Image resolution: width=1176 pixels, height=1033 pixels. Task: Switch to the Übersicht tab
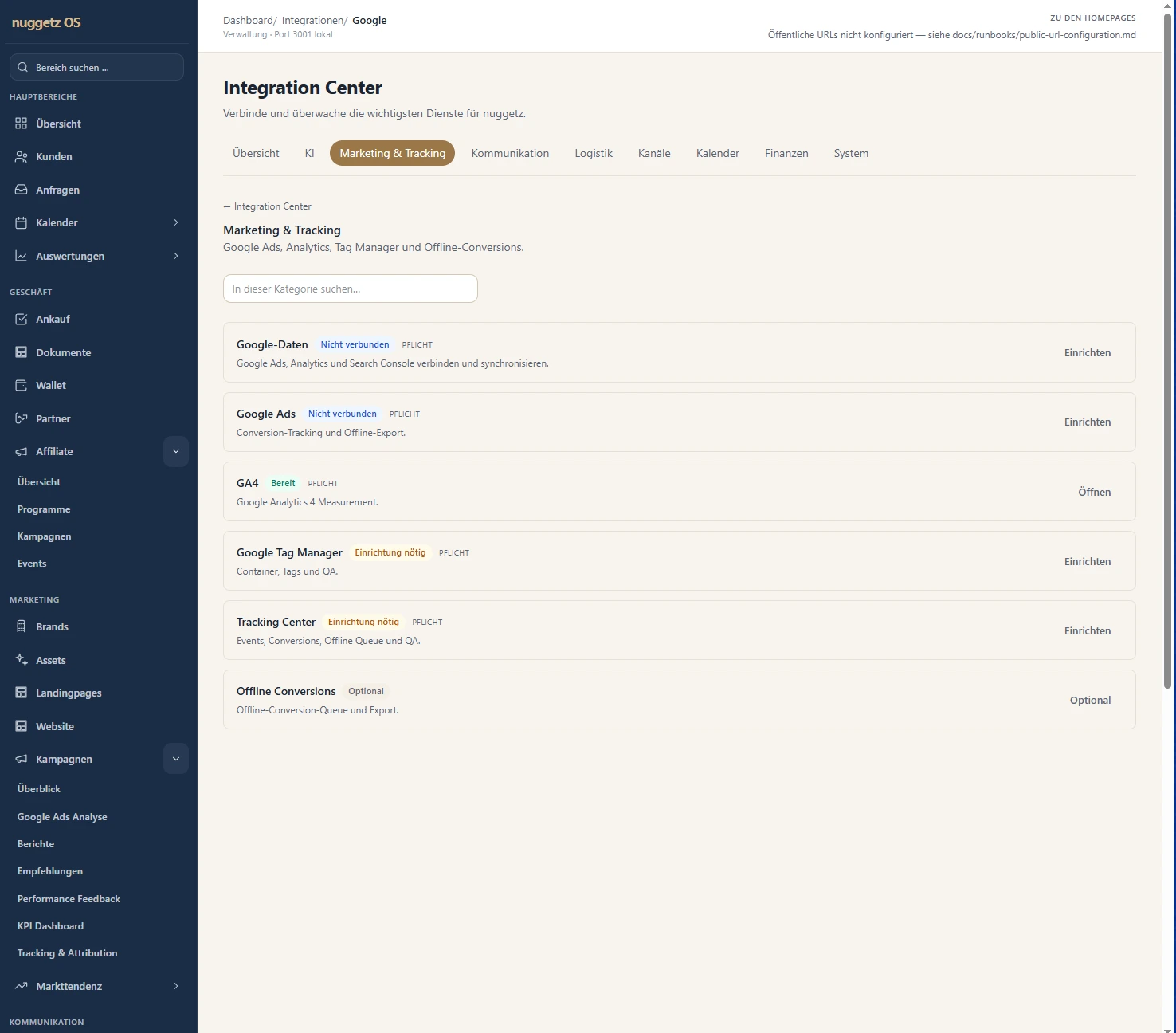pos(256,153)
